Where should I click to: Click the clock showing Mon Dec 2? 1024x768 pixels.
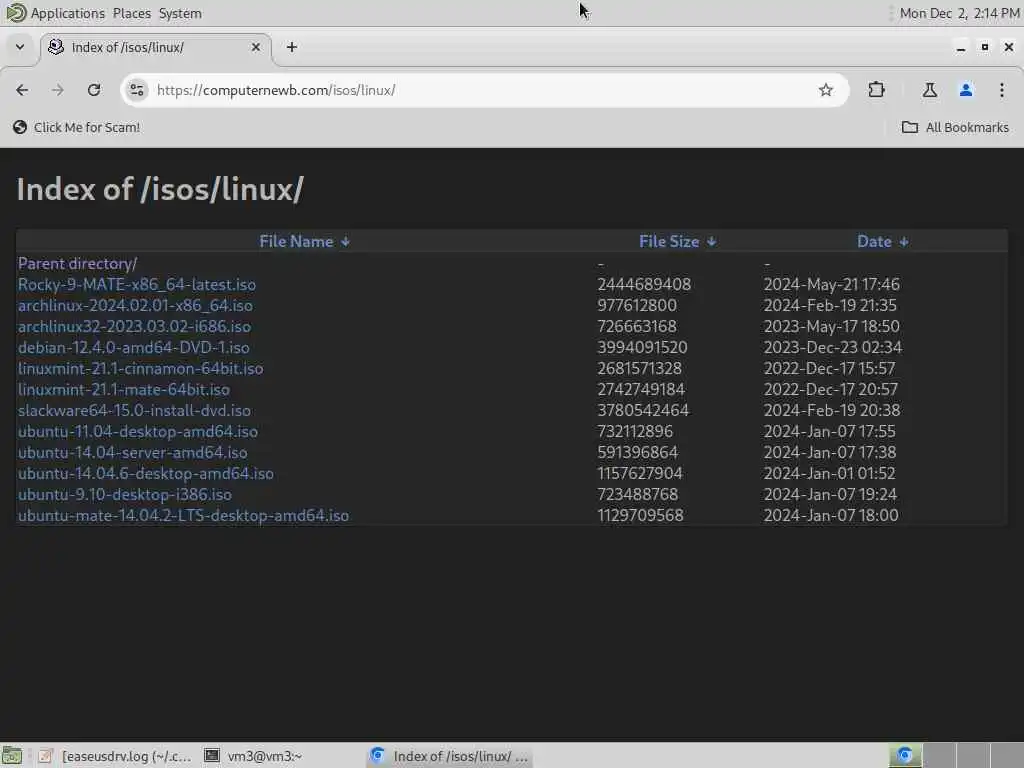click(959, 13)
